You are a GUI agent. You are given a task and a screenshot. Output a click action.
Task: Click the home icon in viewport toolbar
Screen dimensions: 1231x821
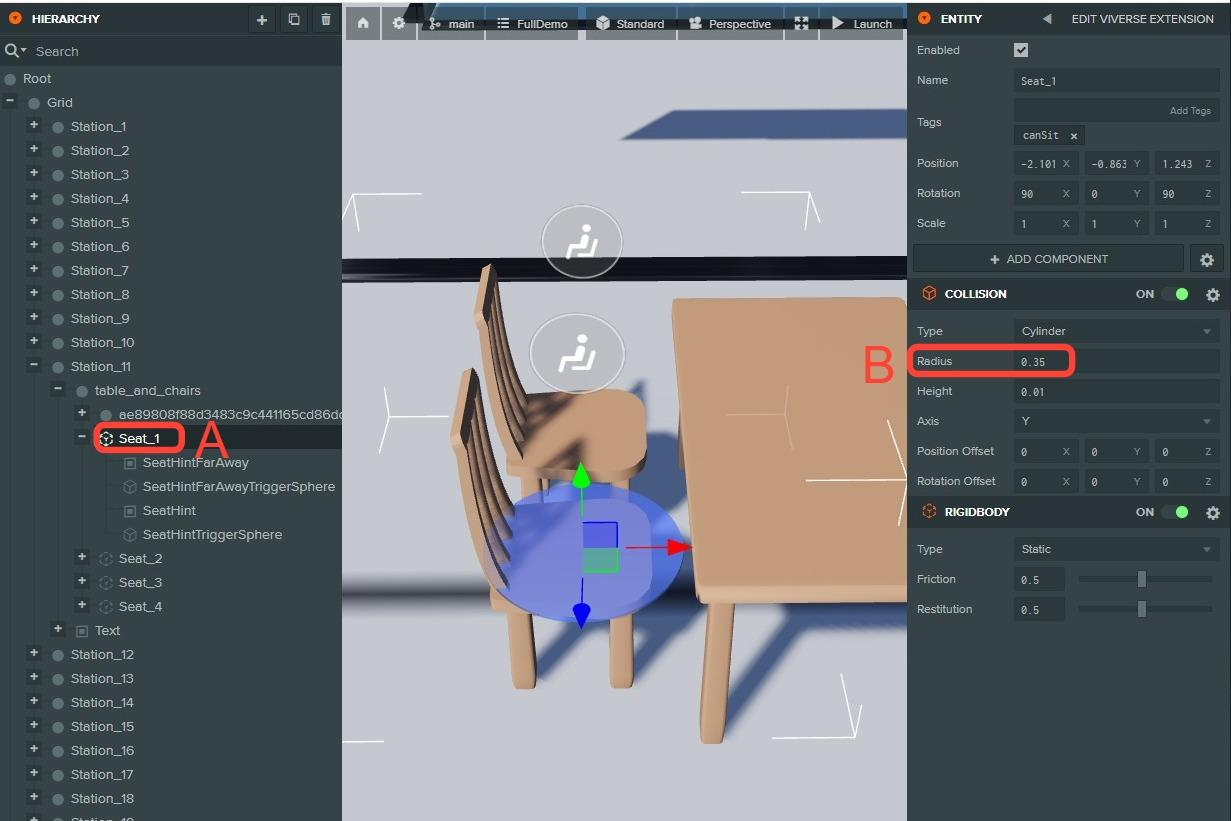point(363,23)
